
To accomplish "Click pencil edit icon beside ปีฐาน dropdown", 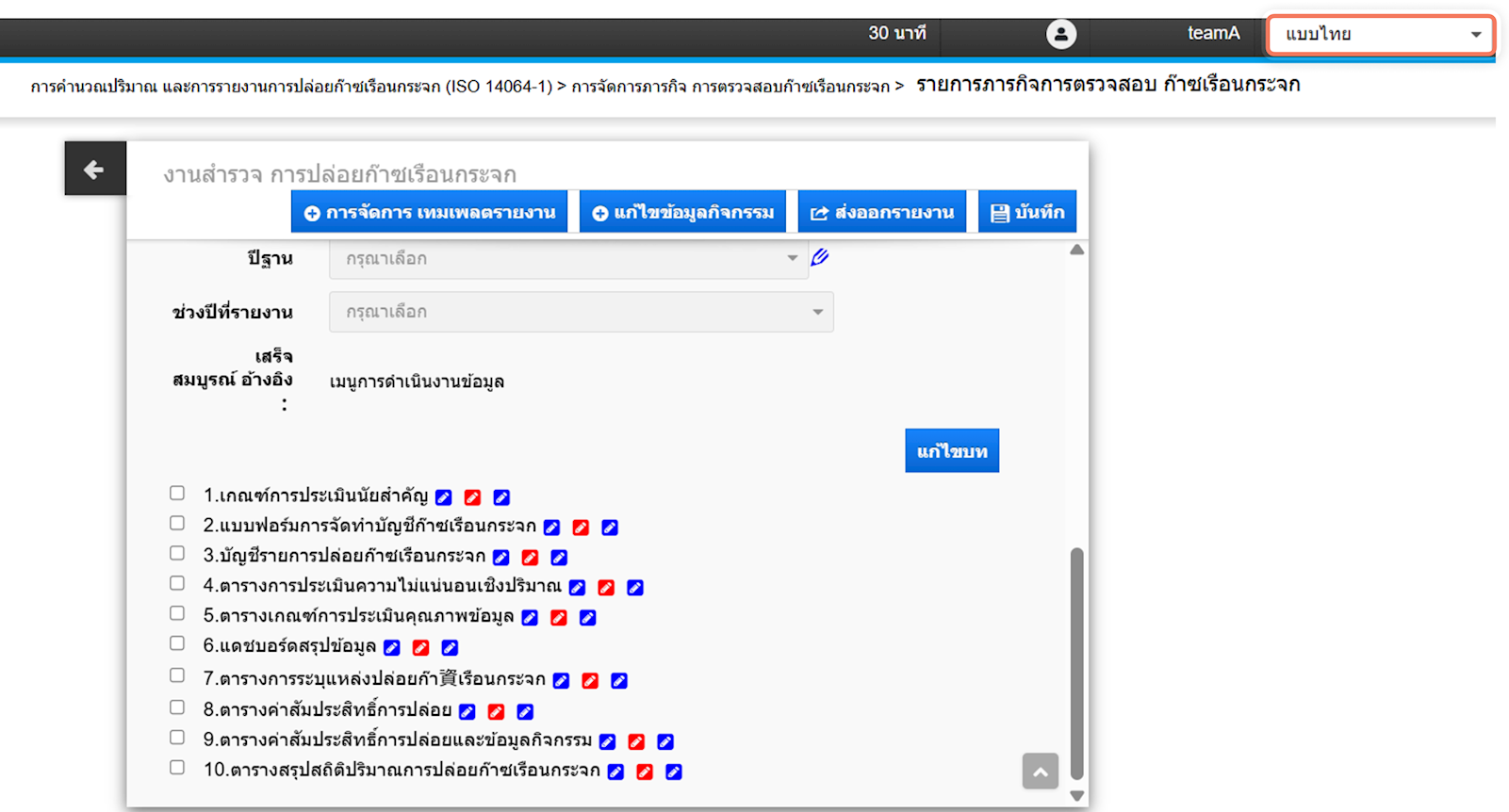I will pos(820,257).
